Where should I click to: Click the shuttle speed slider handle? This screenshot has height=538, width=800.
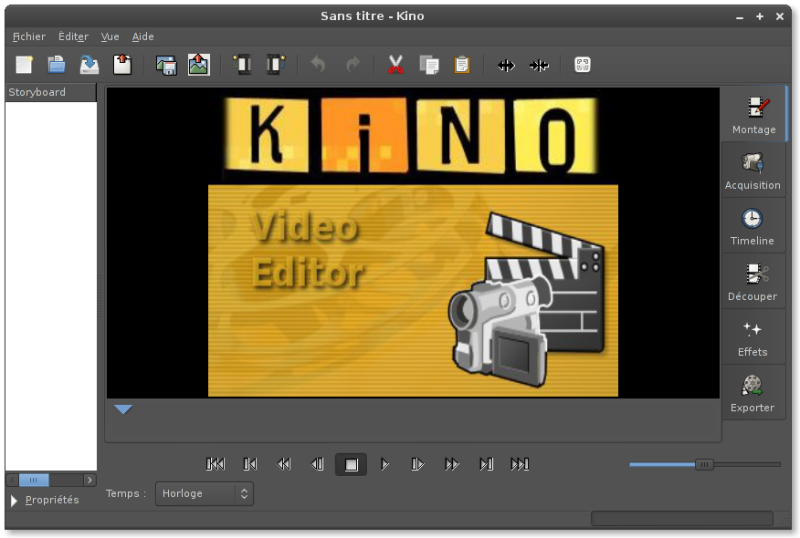coord(704,464)
